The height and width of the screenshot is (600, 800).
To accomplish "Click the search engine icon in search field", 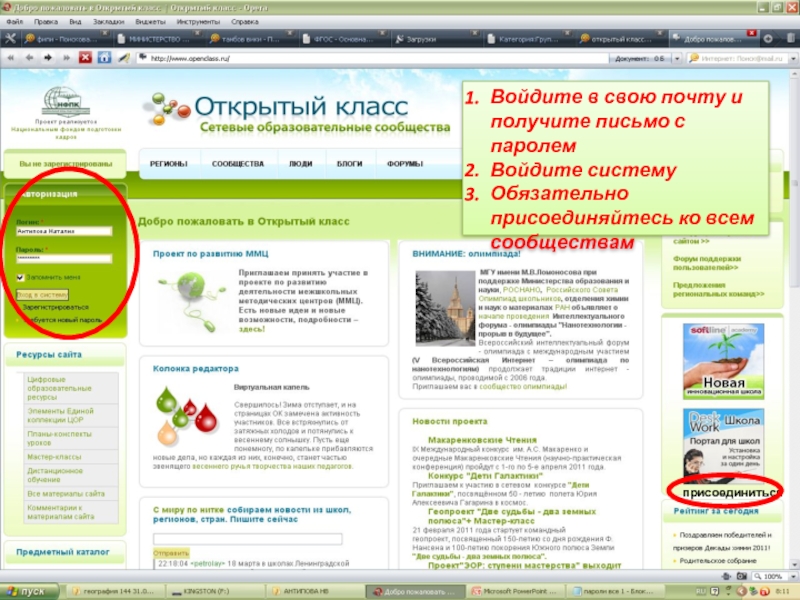I will (x=694, y=58).
